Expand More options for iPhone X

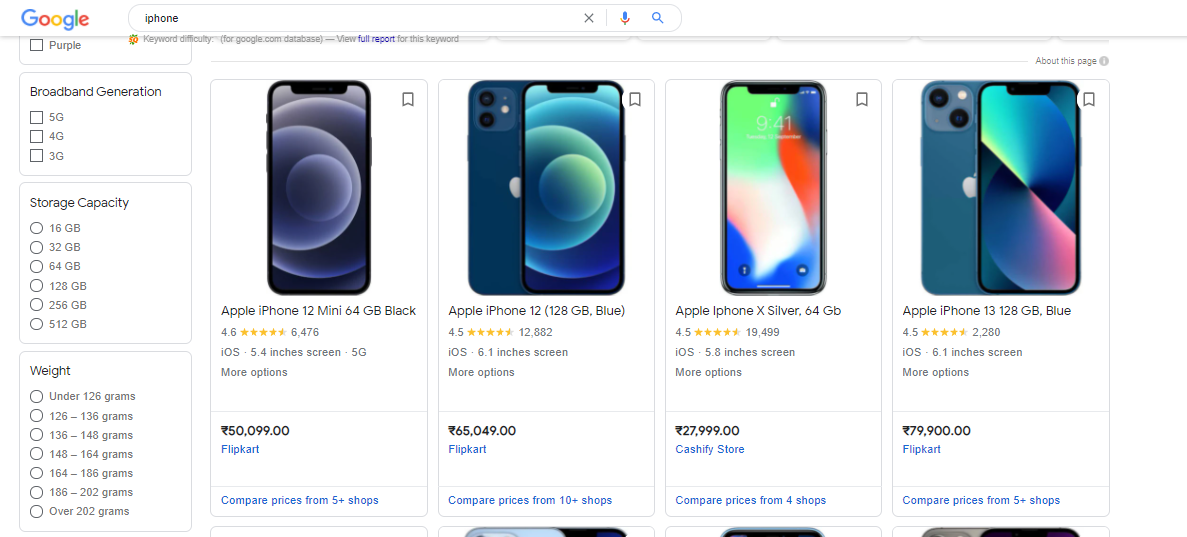709,373
